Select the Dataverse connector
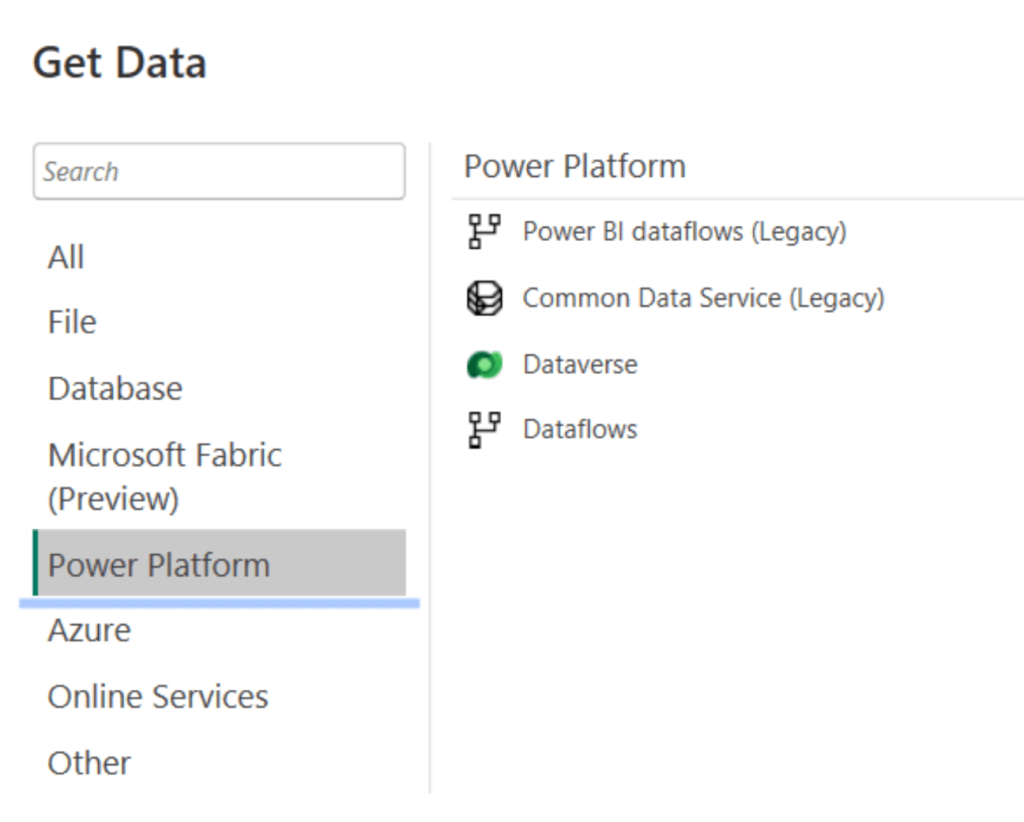The width and height of the screenshot is (1024, 822). pos(580,364)
